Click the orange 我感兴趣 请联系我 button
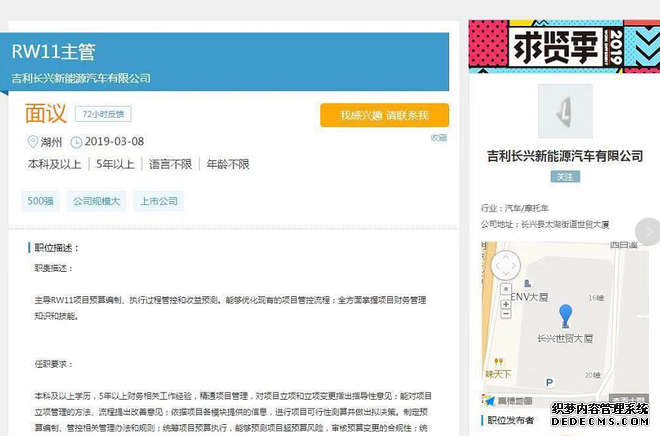Image resolution: width=660 pixels, height=436 pixels. click(x=384, y=115)
